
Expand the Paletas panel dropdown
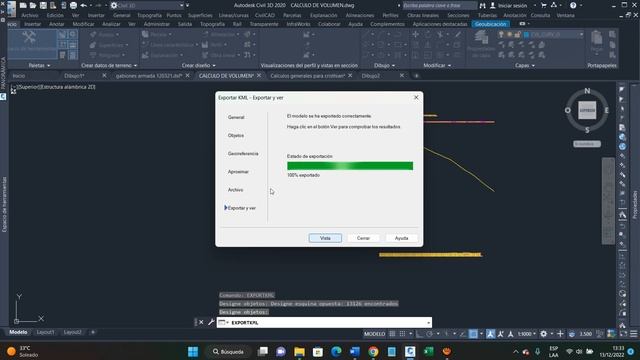[39, 65]
